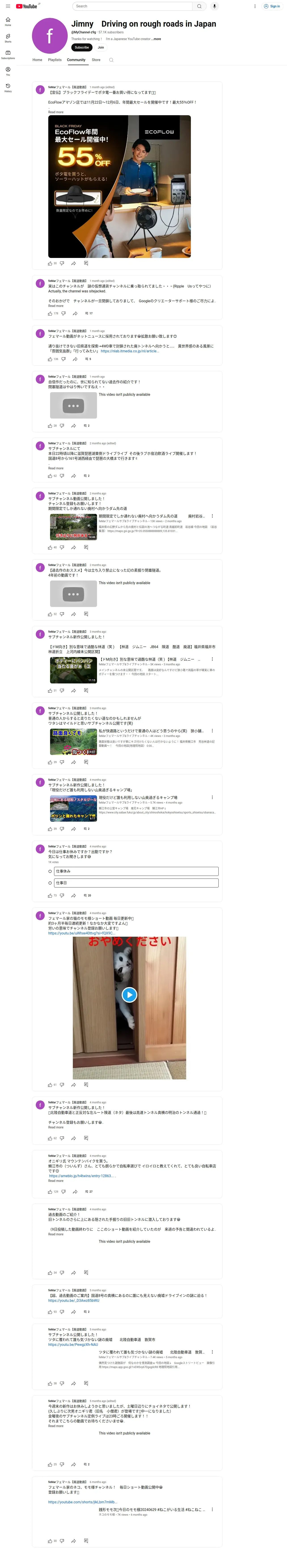Expand 'Read more' on the EcoFlow post
This screenshot has height=1568, width=287.
click(56, 112)
